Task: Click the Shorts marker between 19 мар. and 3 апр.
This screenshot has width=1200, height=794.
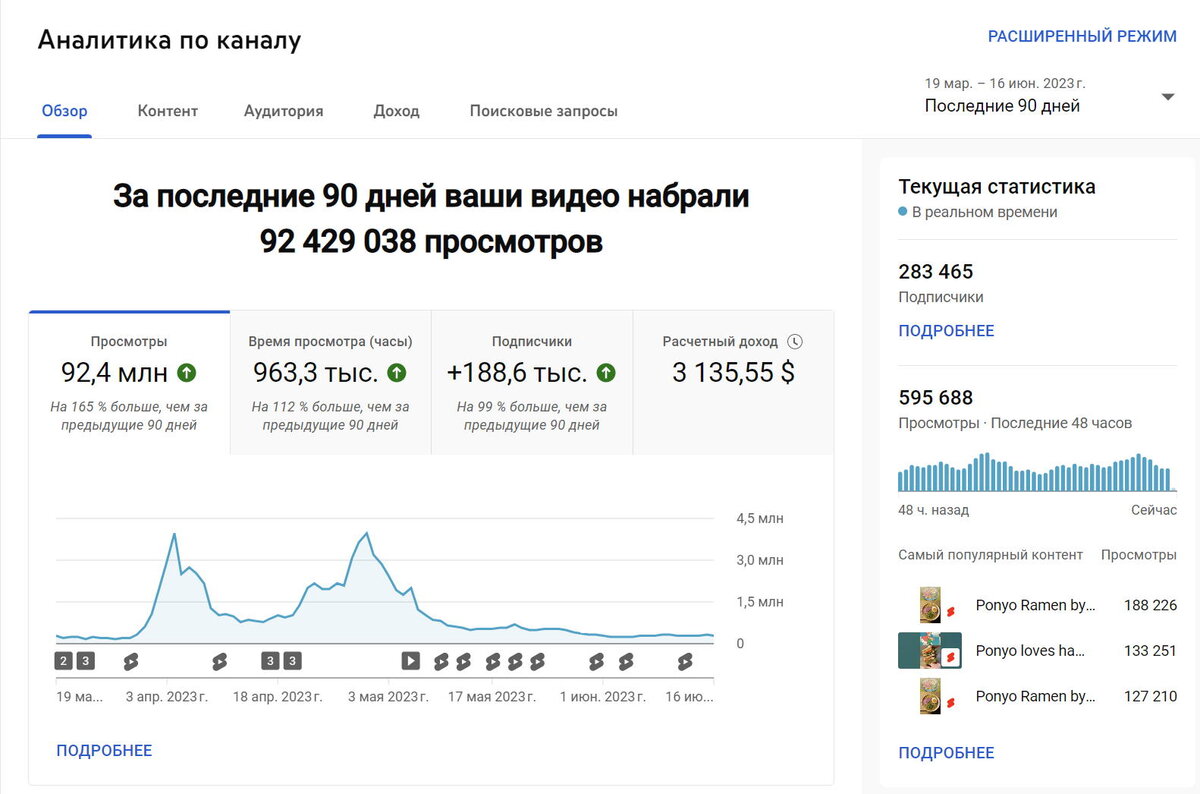Action: click(x=130, y=660)
